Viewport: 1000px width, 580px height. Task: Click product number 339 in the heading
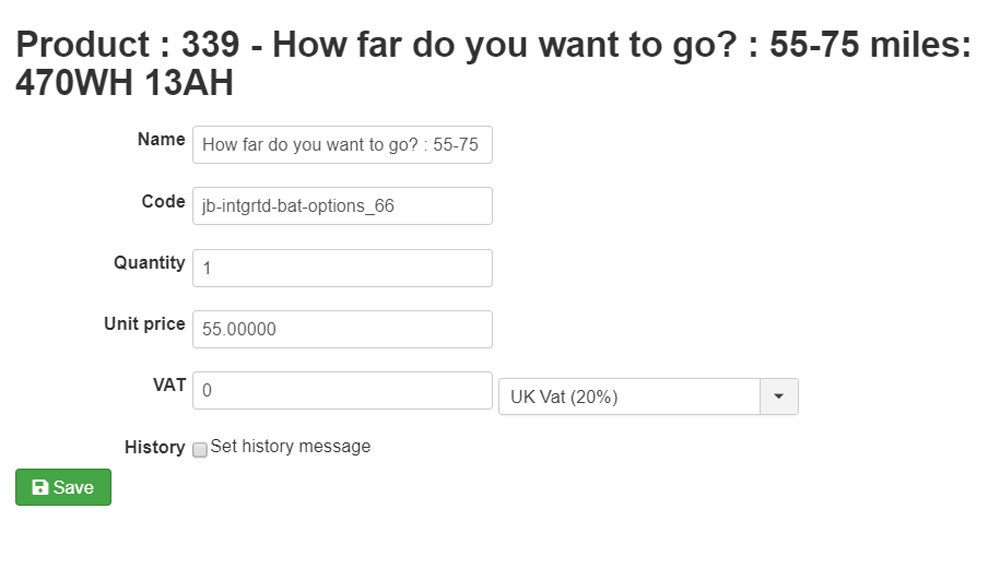tap(208, 45)
